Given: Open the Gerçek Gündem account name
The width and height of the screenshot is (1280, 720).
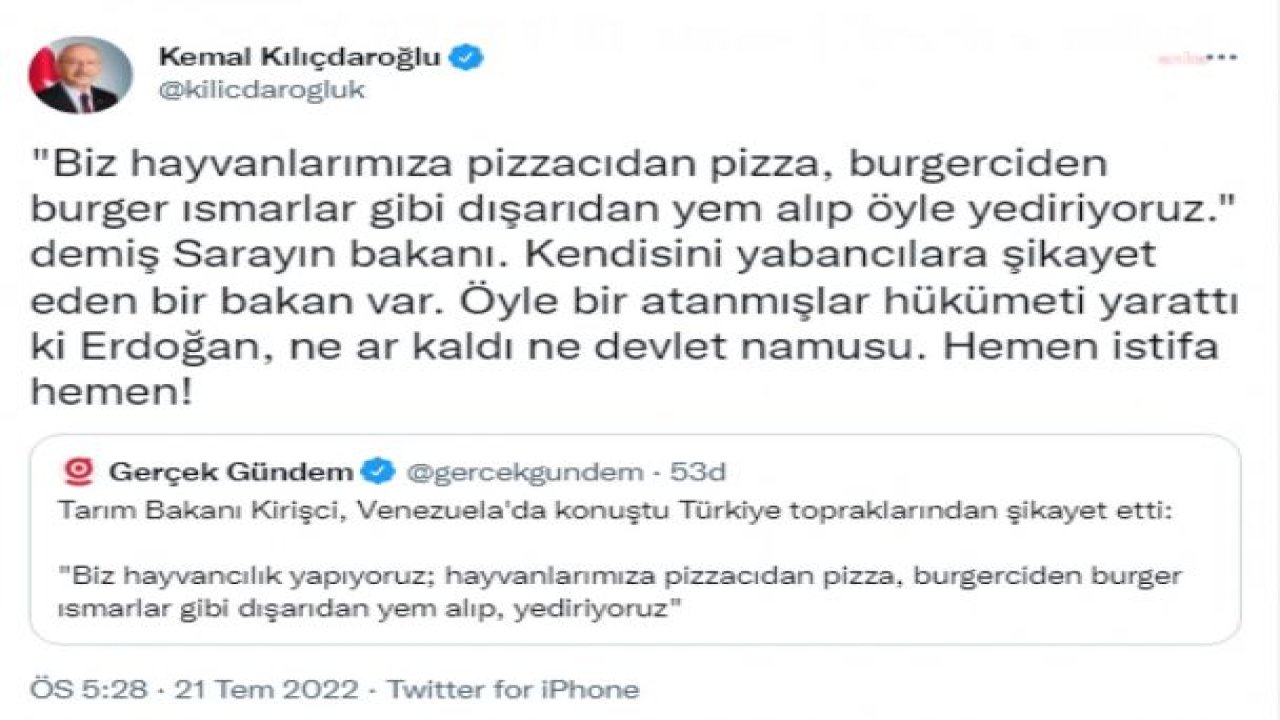Looking at the screenshot, I should 231,471.
